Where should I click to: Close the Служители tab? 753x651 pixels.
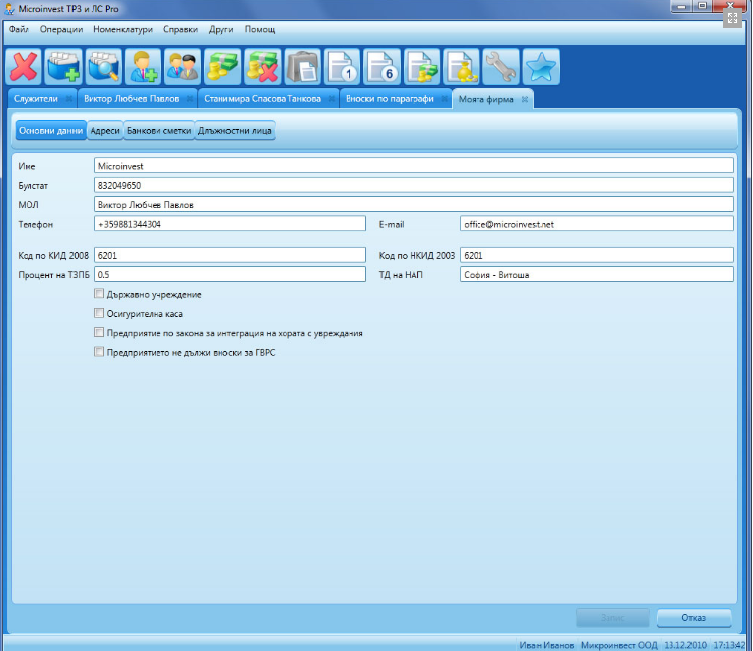tap(68, 99)
